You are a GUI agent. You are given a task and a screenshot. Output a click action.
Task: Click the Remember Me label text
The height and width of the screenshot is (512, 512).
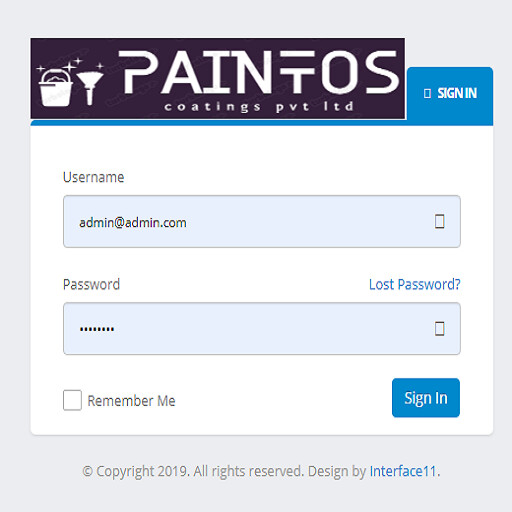click(x=131, y=401)
